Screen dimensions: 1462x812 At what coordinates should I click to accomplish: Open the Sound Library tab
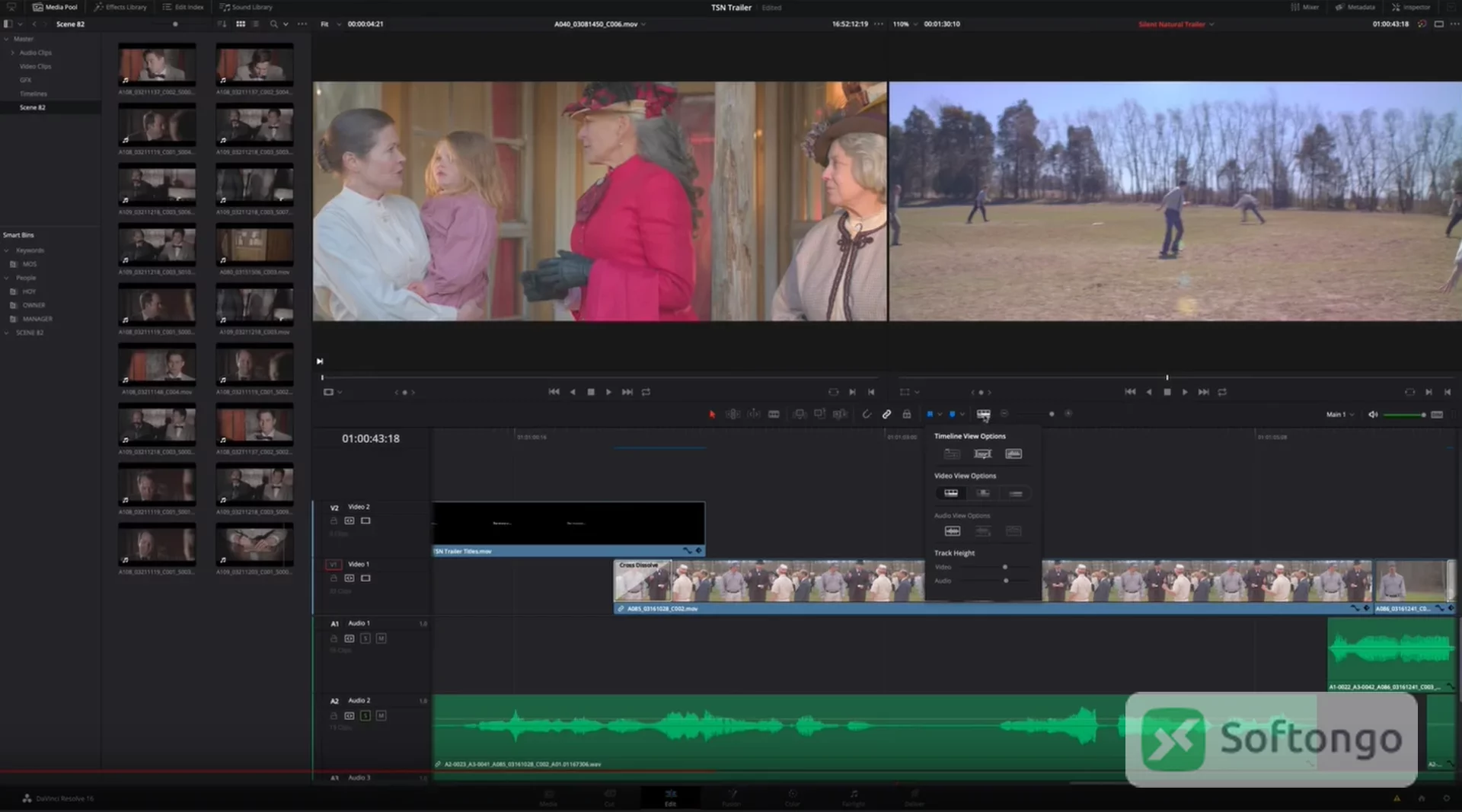(x=245, y=7)
